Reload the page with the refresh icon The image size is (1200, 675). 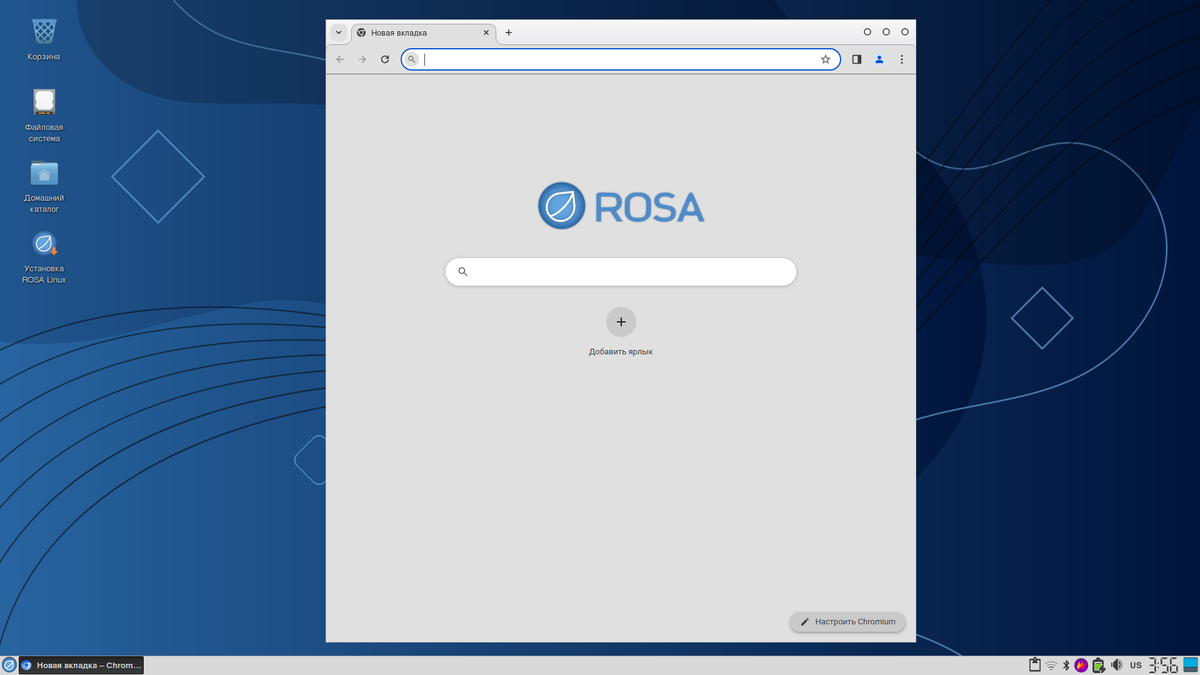(x=385, y=60)
